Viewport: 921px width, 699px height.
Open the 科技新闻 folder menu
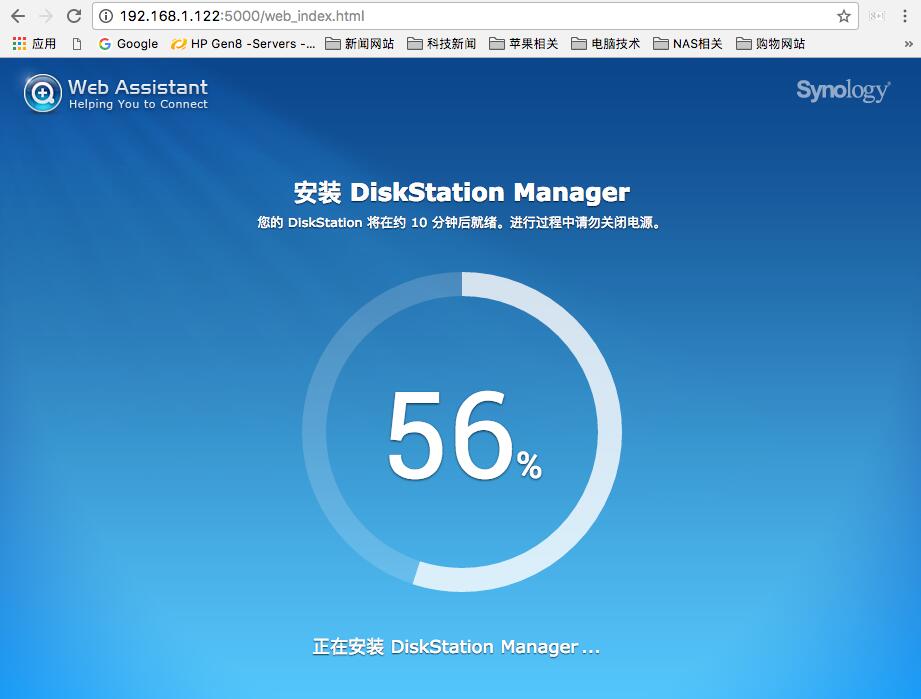pos(441,43)
